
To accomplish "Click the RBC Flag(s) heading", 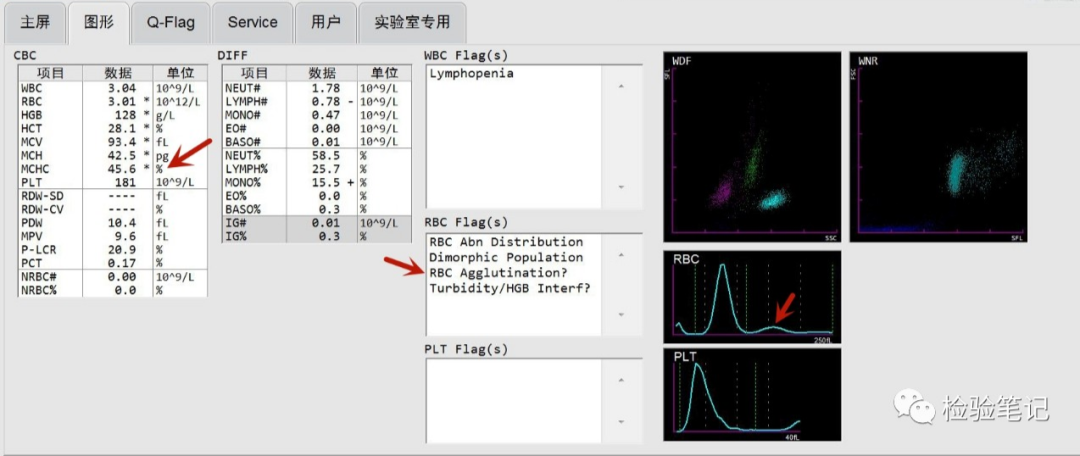I will click(x=466, y=222).
